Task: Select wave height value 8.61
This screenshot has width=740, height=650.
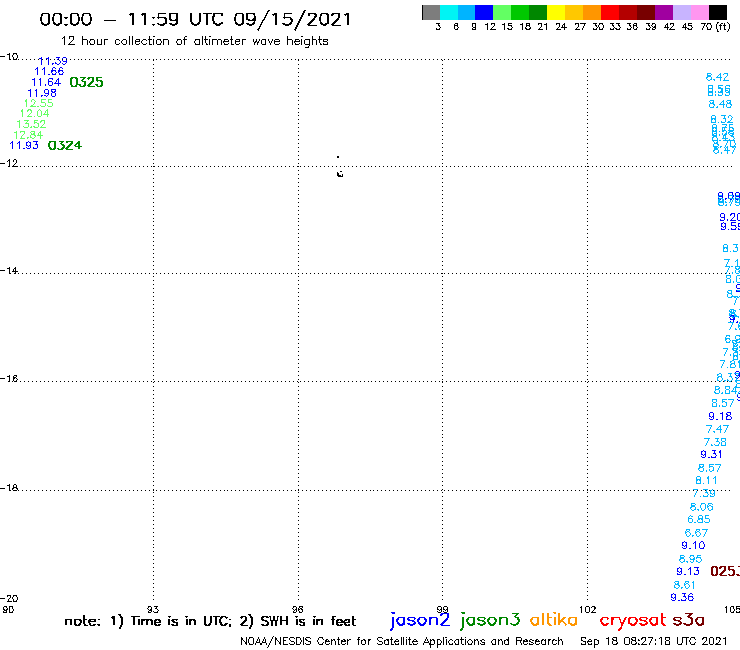Action: tap(684, 585)
